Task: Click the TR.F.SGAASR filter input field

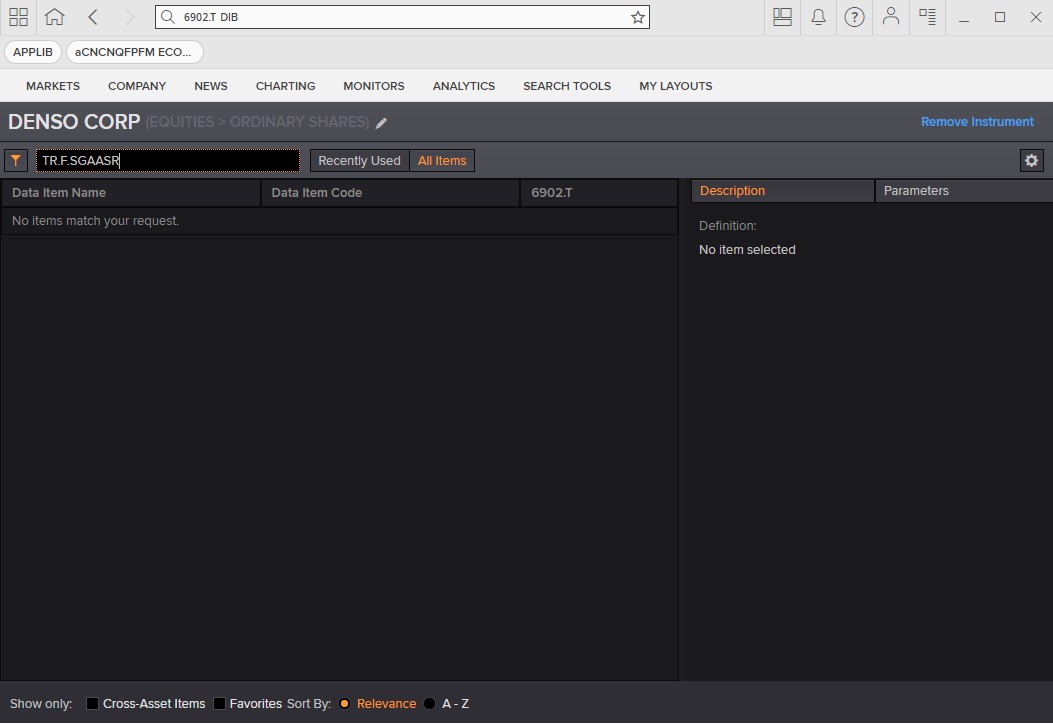Action: 168,161
